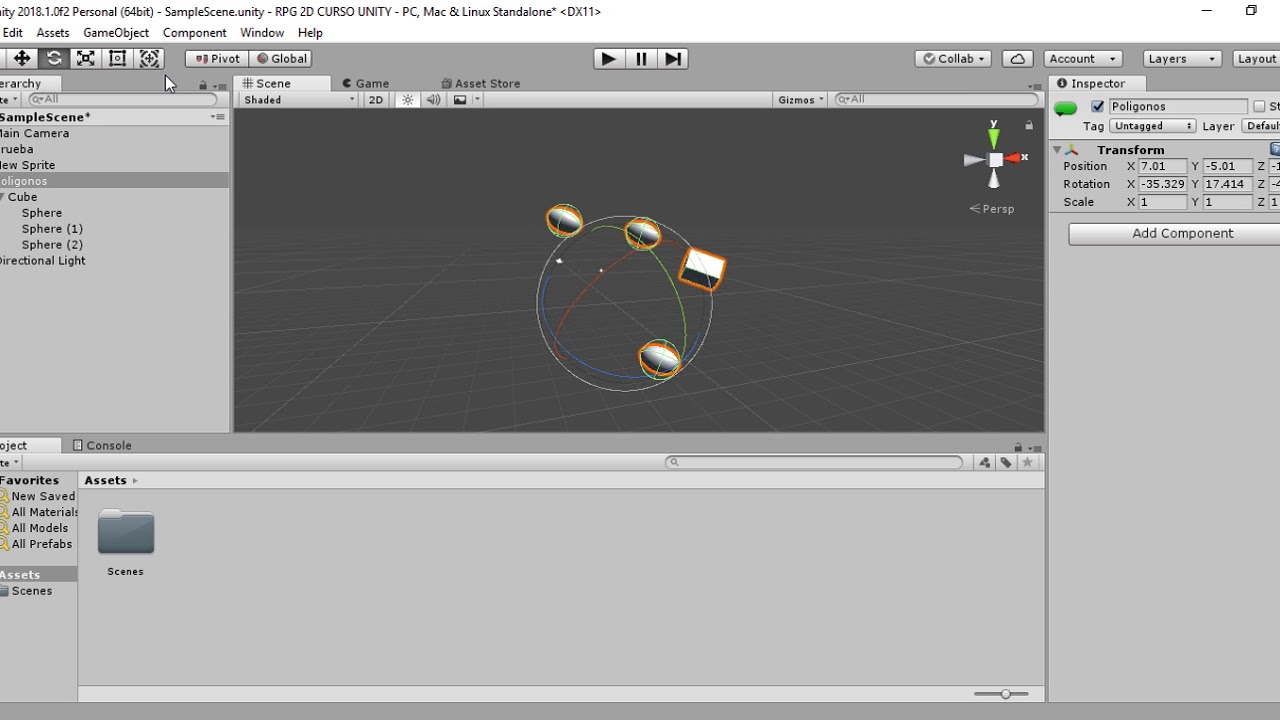Lock the Hierarchy panel padlock

click(203, 85)
